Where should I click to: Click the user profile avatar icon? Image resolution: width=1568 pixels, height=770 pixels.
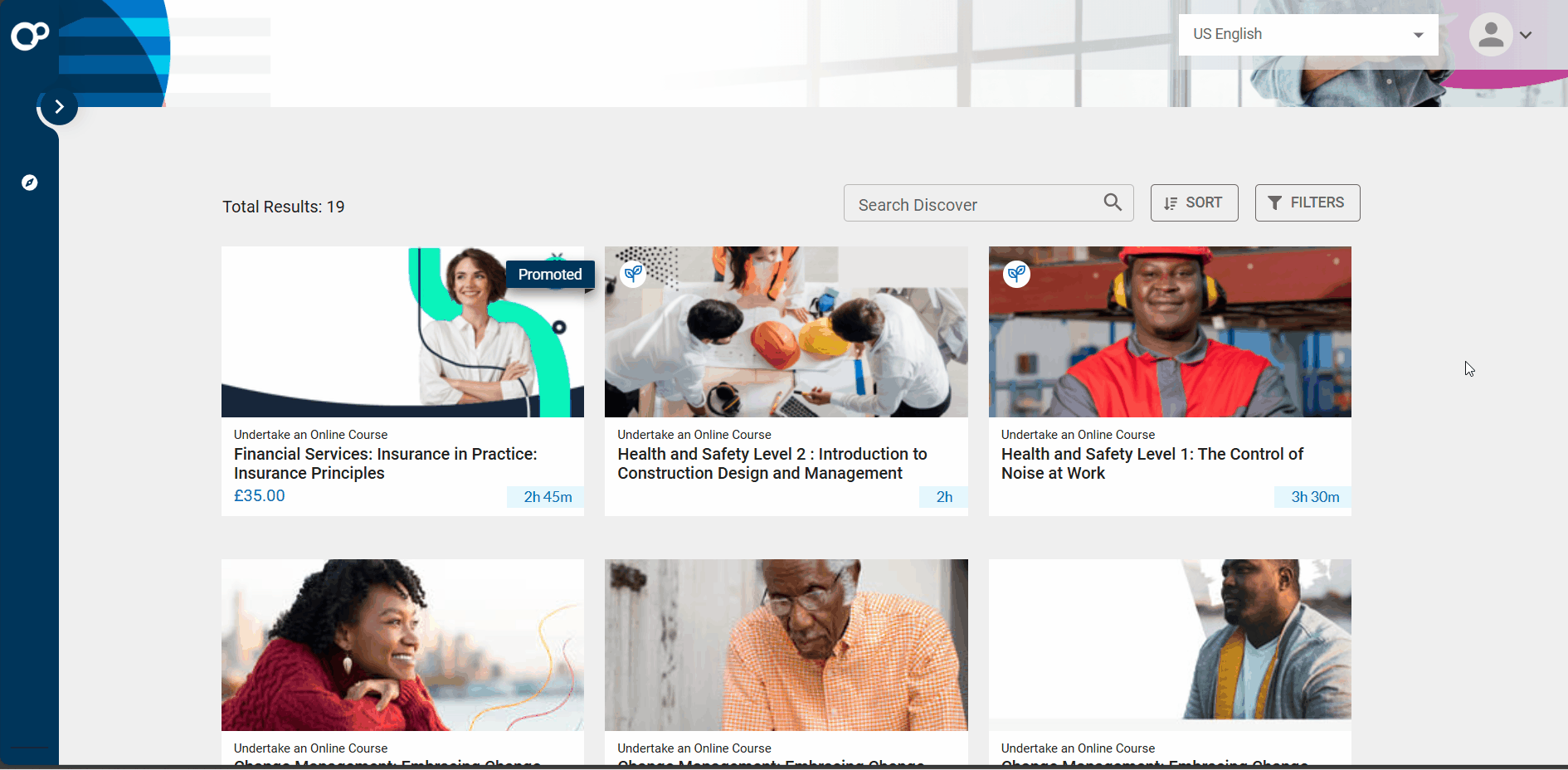point(1490,35)
